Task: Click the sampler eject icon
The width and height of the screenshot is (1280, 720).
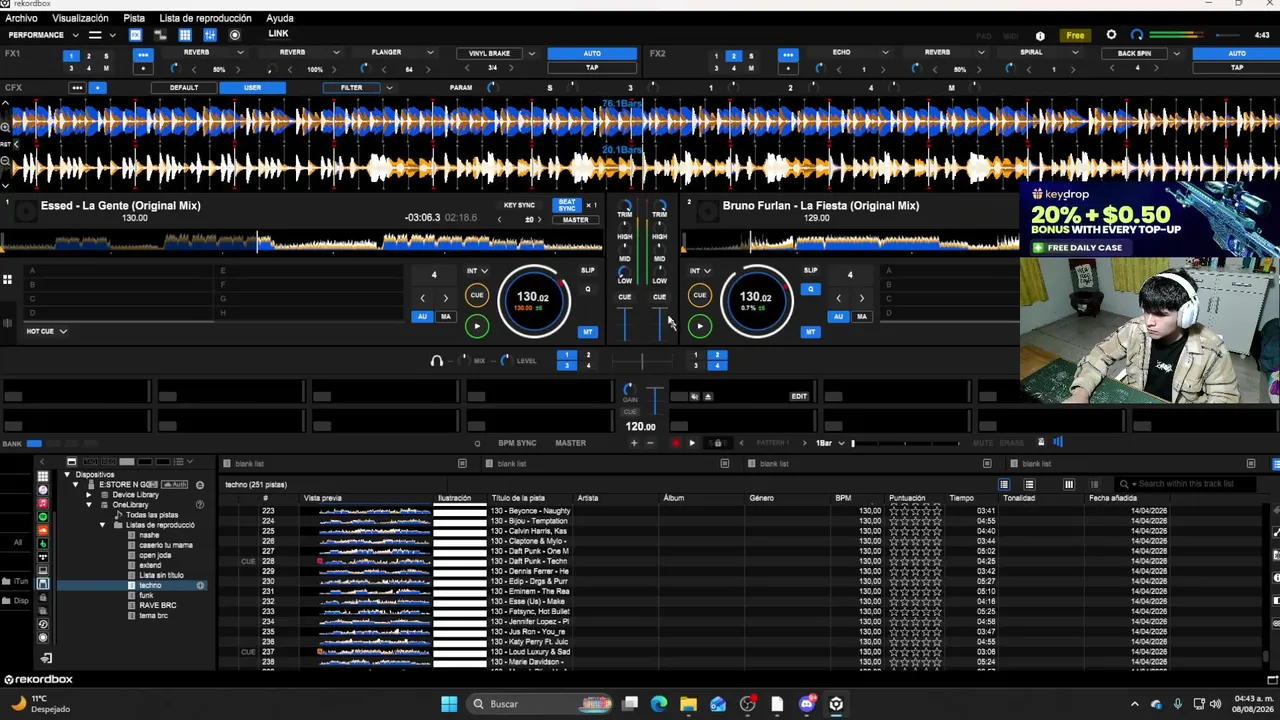Action: coord(708,396)
